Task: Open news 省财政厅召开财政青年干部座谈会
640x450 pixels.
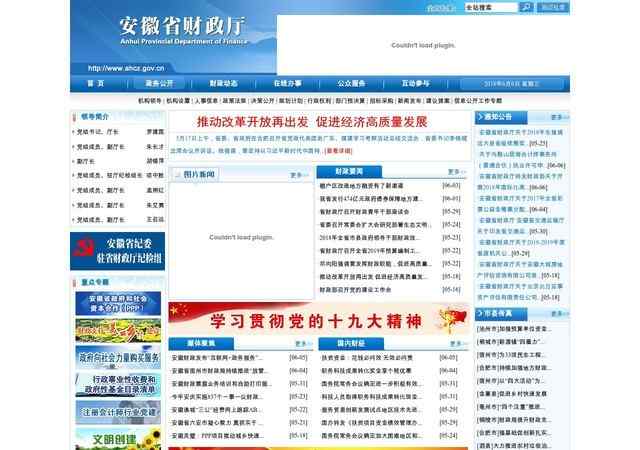Action: (x=364, y=212)
